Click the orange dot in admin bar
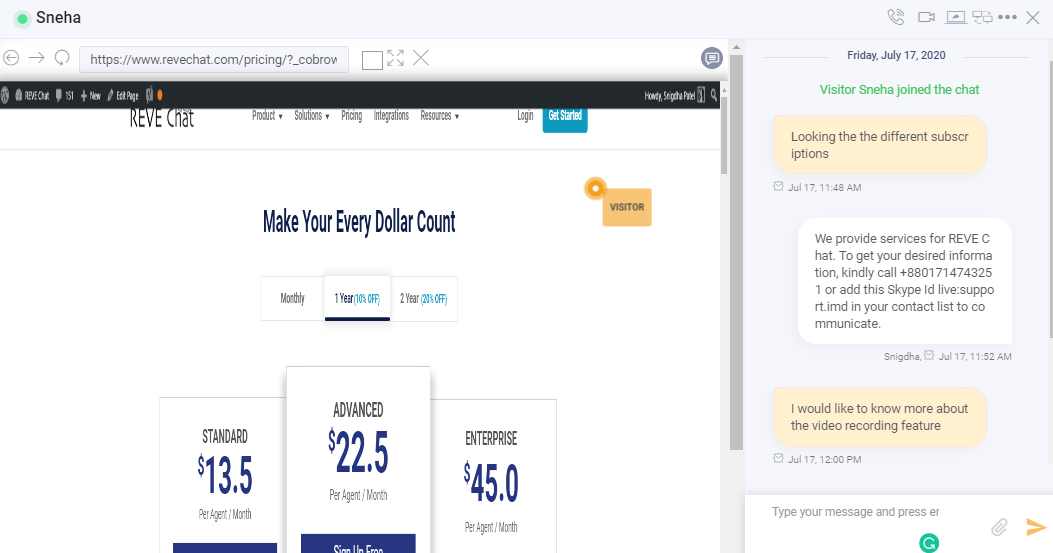Screen dimensions: 1053x553 [160, 95]
